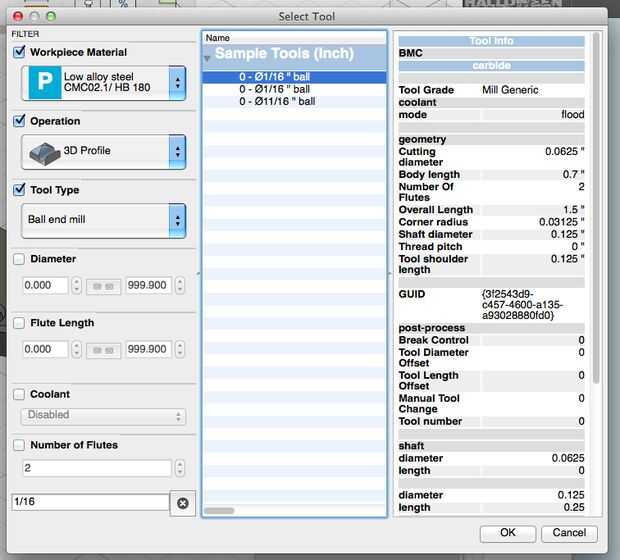The width and height of the screenshot is (620, 560).
Task: Click the Flute Length maximum 999.900 field
Action: click(x=149, y=349)
